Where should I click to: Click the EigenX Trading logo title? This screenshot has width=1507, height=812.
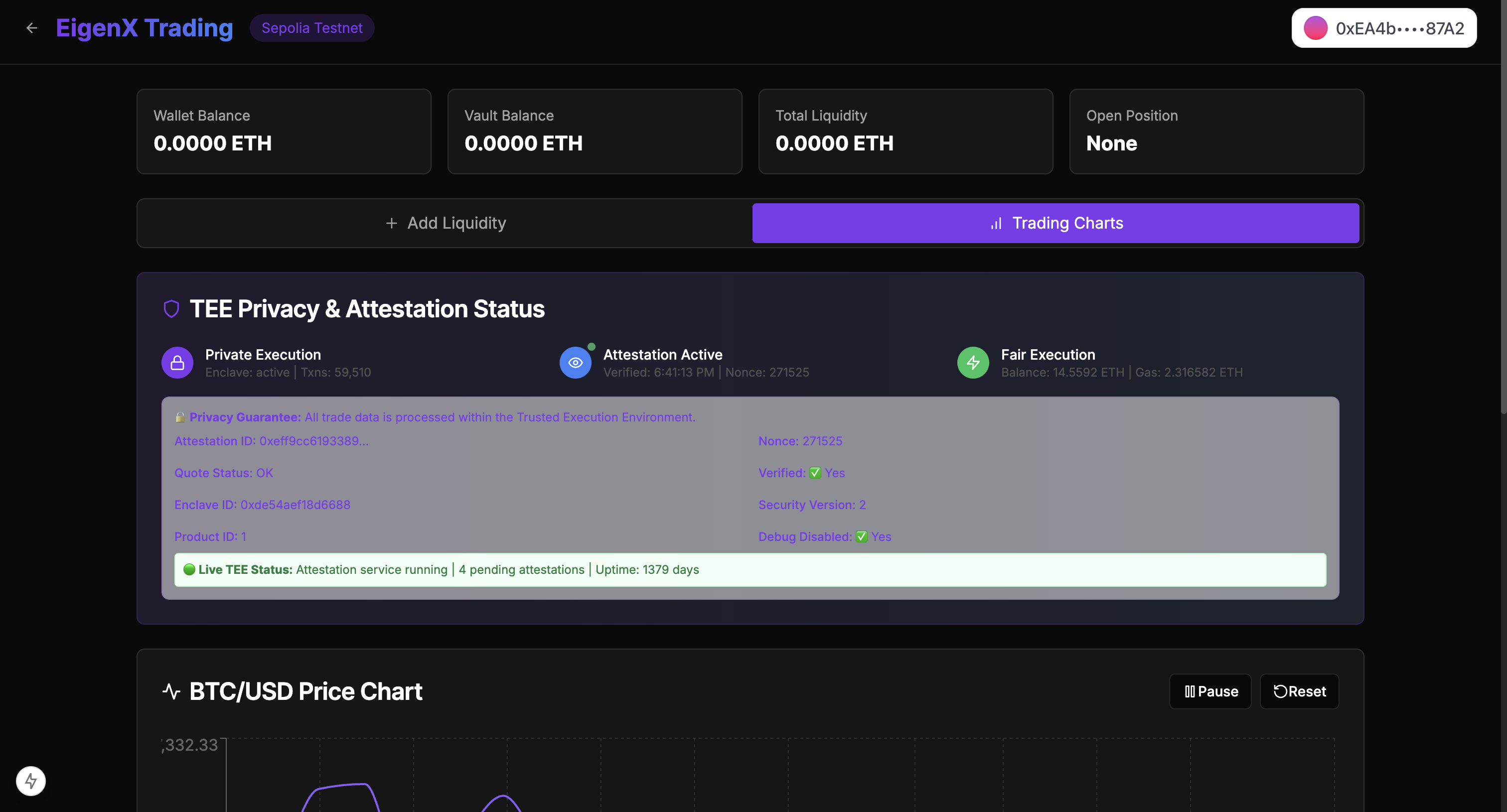click(x=145, y=28)
